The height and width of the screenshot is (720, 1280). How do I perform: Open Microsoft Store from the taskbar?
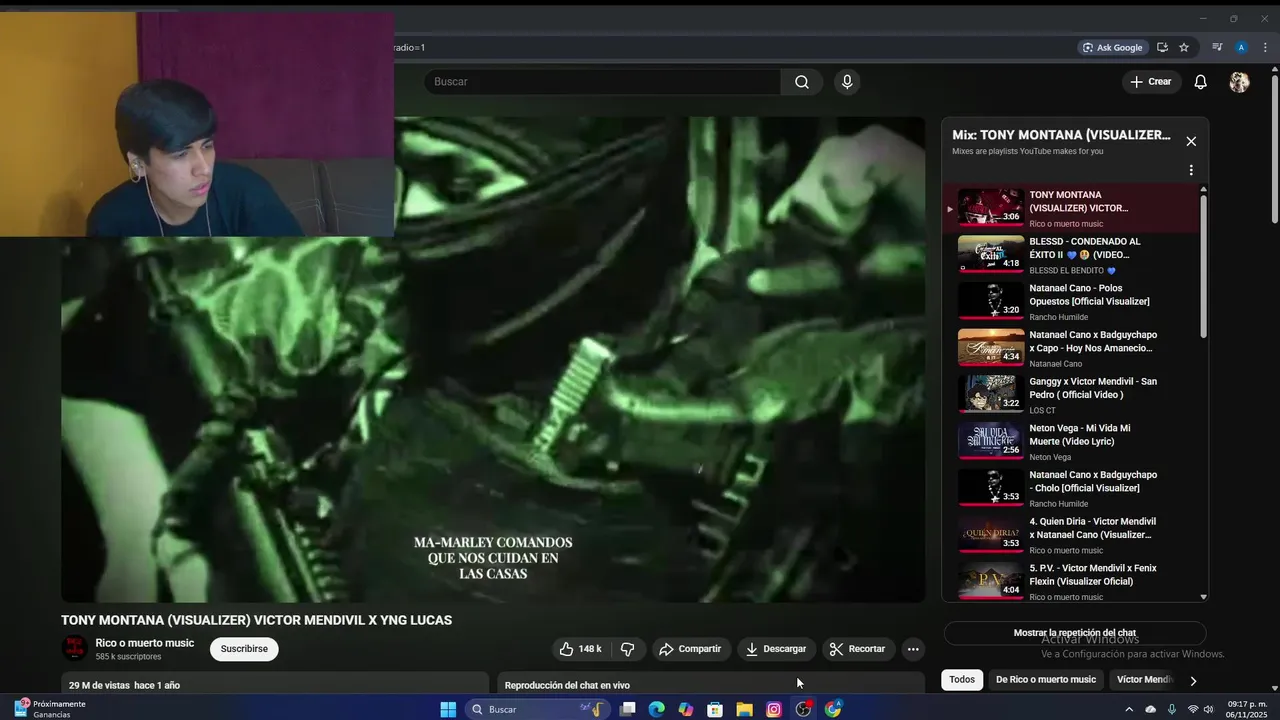pyautogui.click(x=715, y=709)
